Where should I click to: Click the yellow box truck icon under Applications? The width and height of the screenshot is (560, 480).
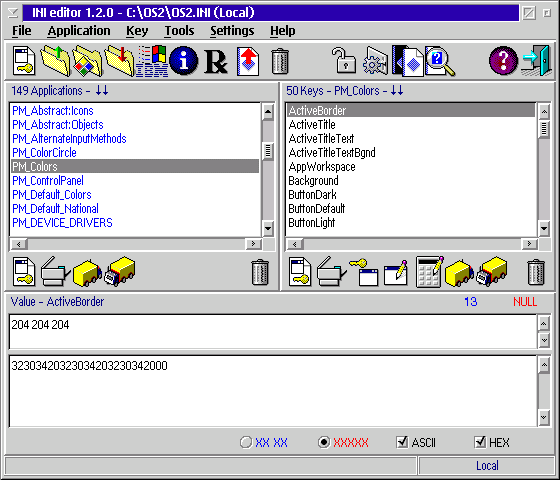click(x=87, y=272)
